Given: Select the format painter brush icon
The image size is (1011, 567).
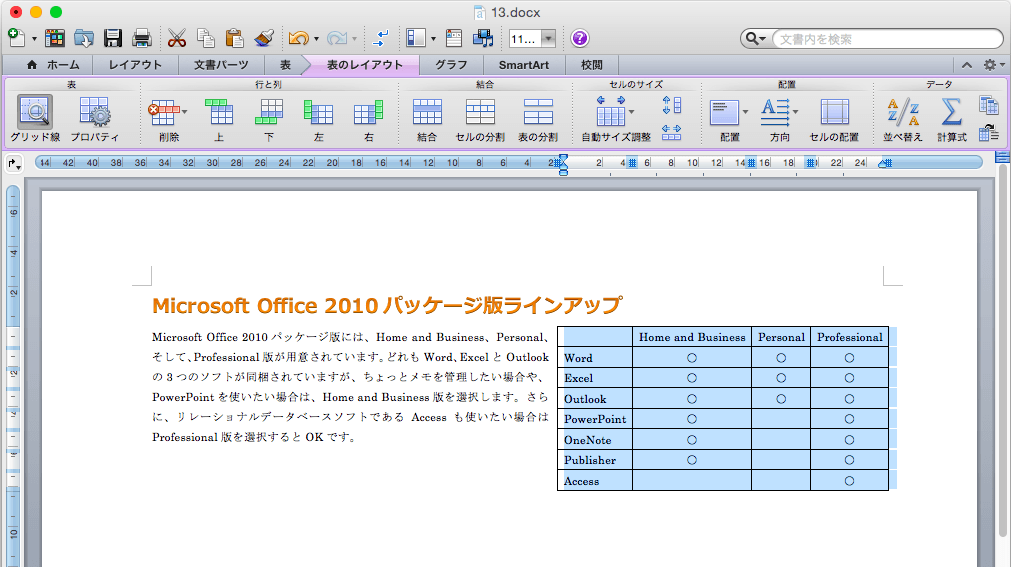Looking at the screenshot, I should [264, 38].
